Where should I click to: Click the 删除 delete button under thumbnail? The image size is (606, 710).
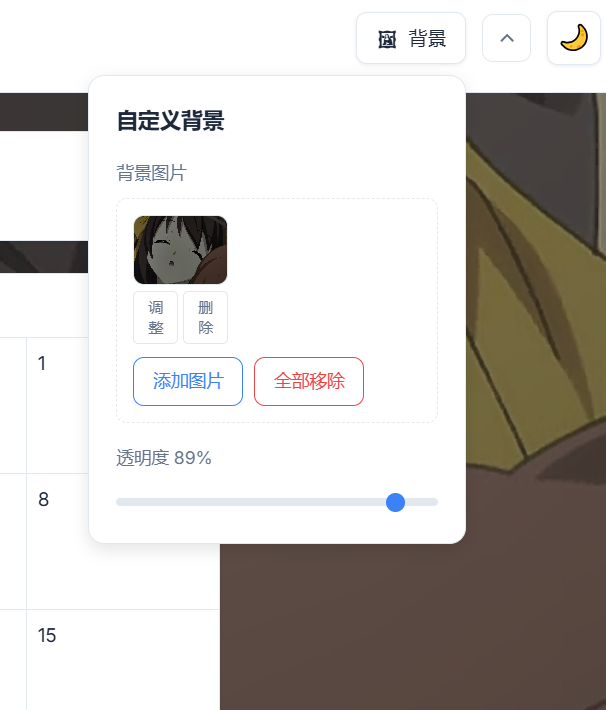(x=205, y=317)
